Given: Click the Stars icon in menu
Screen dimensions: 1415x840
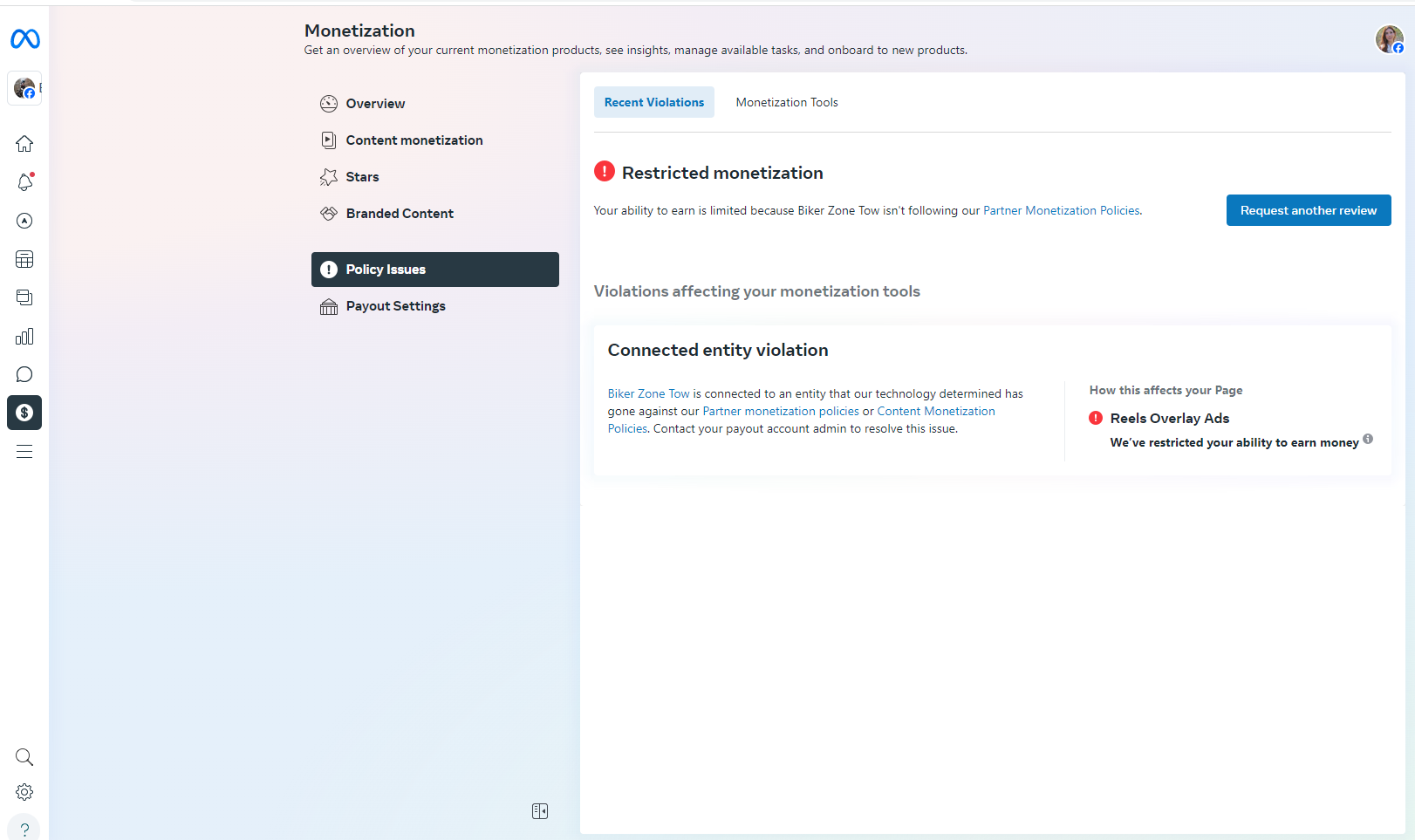Looking at the screenshot, I should 329,177.
